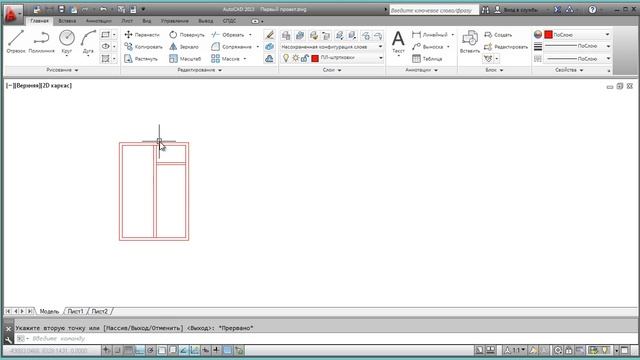Click the Растянуть stretch tool
This screenshot has height=360, width=640.
(x=141, y=59)
